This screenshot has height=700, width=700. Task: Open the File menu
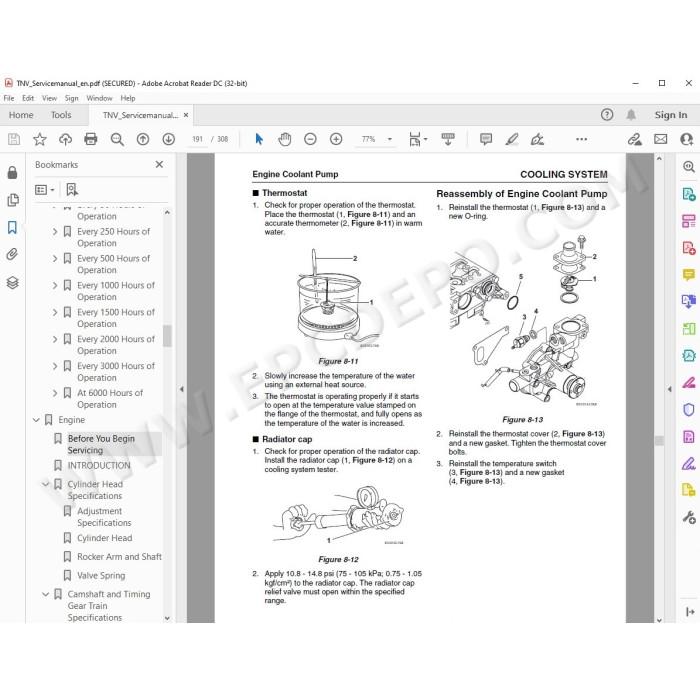click(x=9, y=98)
